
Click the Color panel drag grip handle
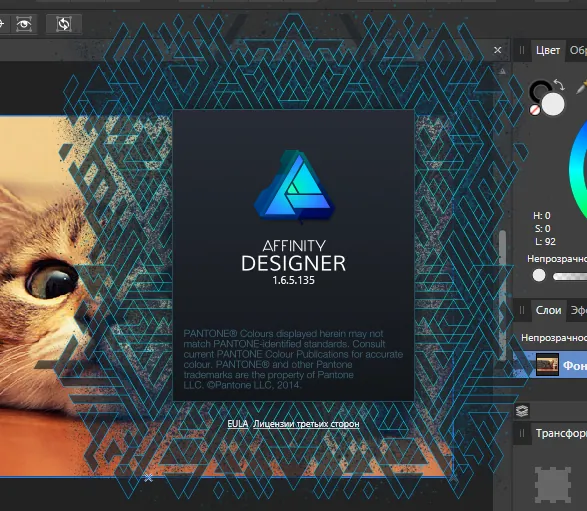[x=522, y=50]
